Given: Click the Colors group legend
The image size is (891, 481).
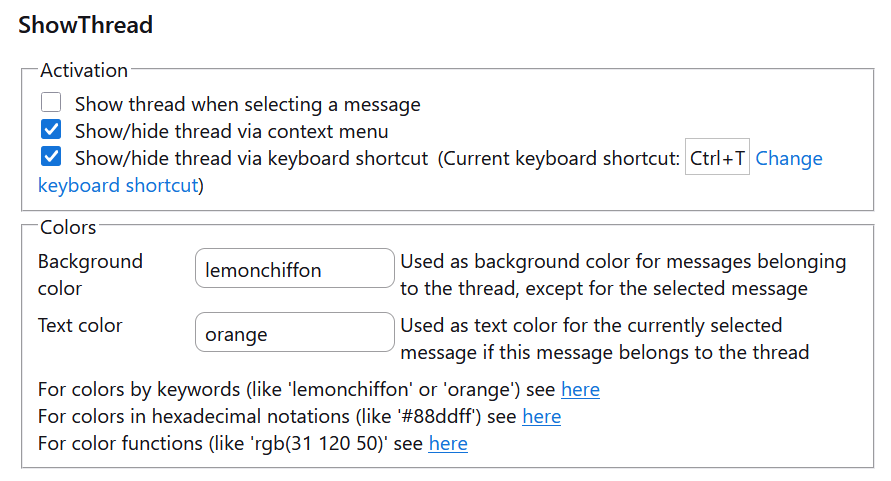Looking at the screenshot, I should point(68,227).
